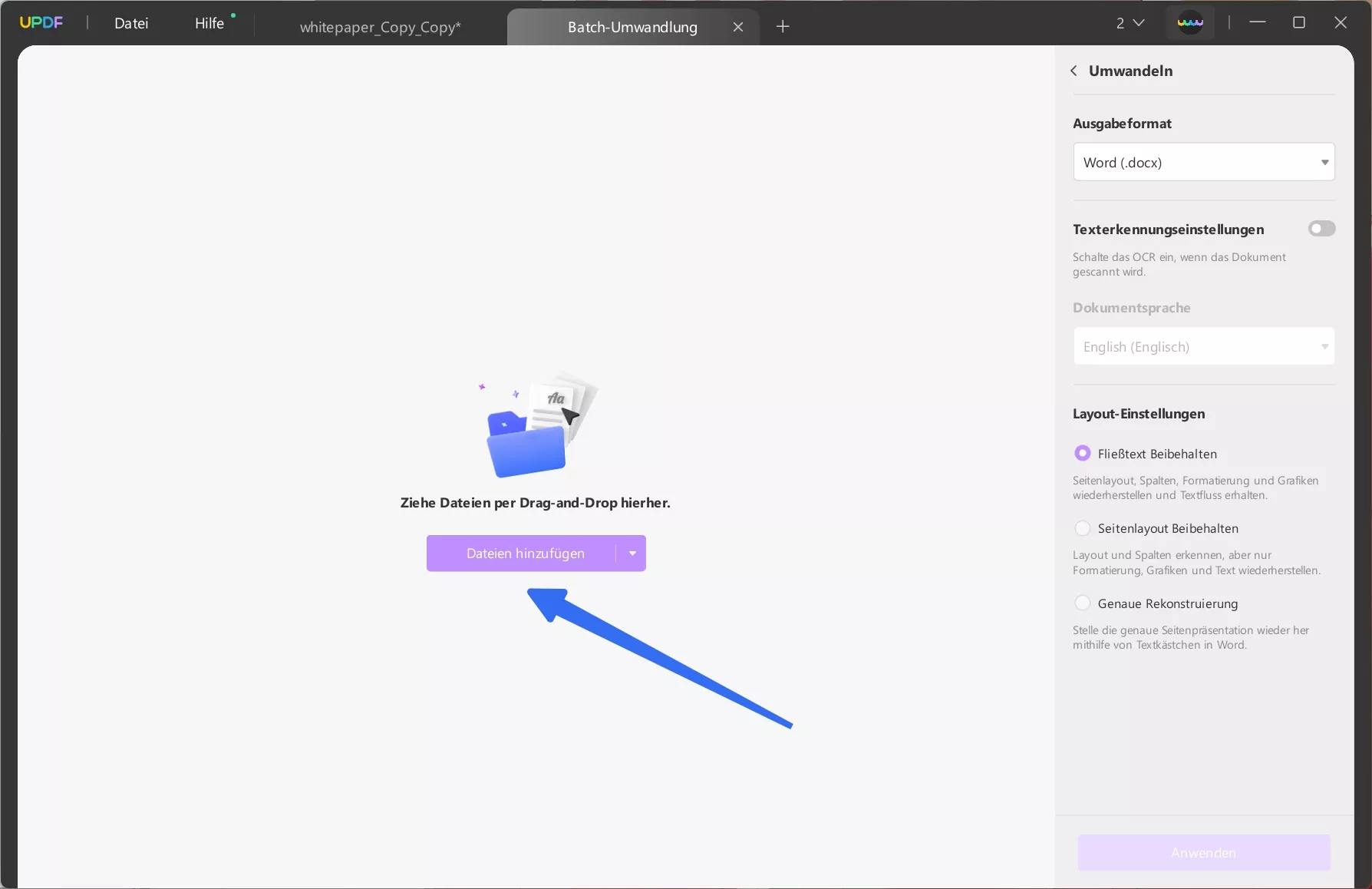Select the Seitenlayout Beibehalten radio option
The height and width of the screenshot is (889, 1372).
1082,528
